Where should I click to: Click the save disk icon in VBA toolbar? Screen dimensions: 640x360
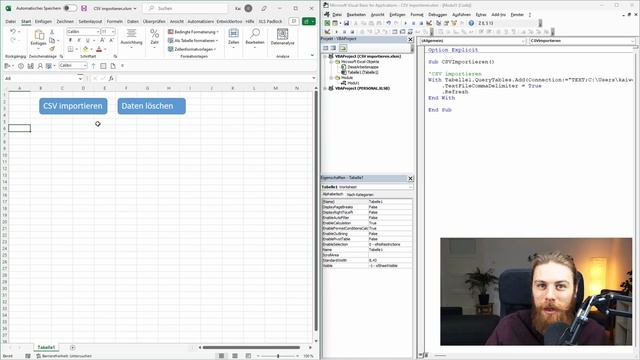(x=347, y=23)
